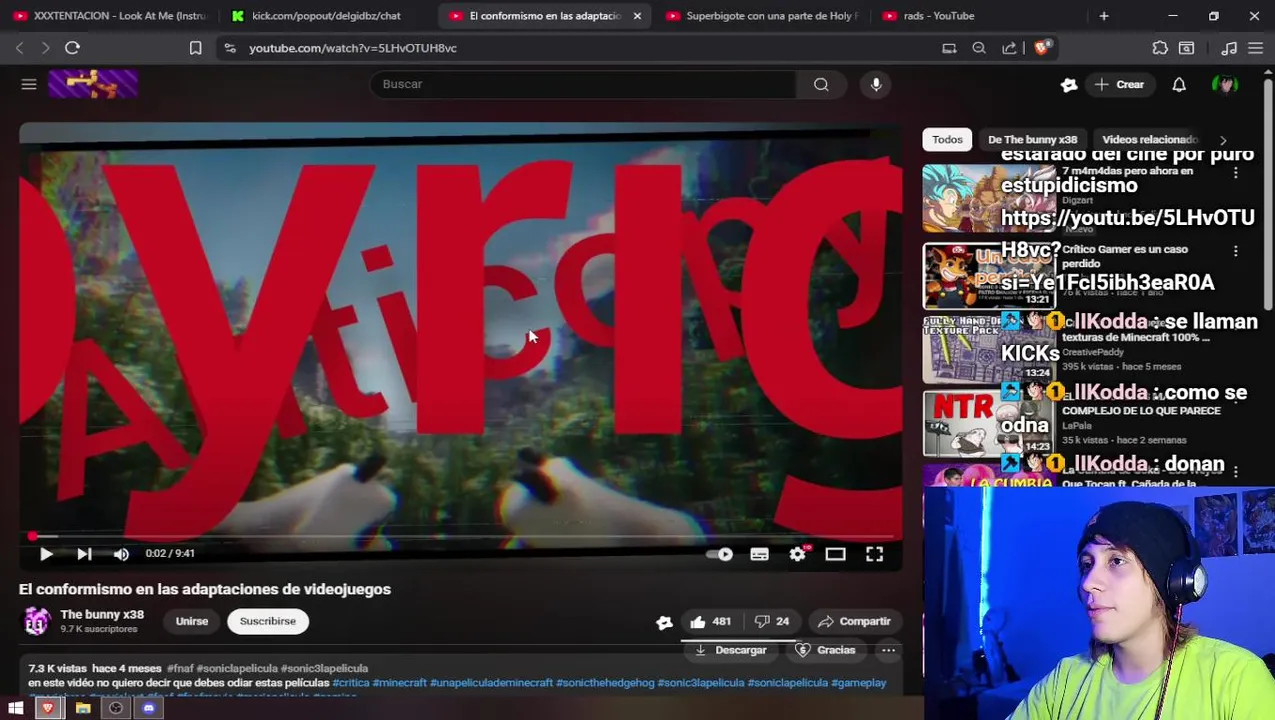The width and height of the screenshot is (1275, 720).
Task: Focus the Buscar search field
Action: tap(583, 85)
